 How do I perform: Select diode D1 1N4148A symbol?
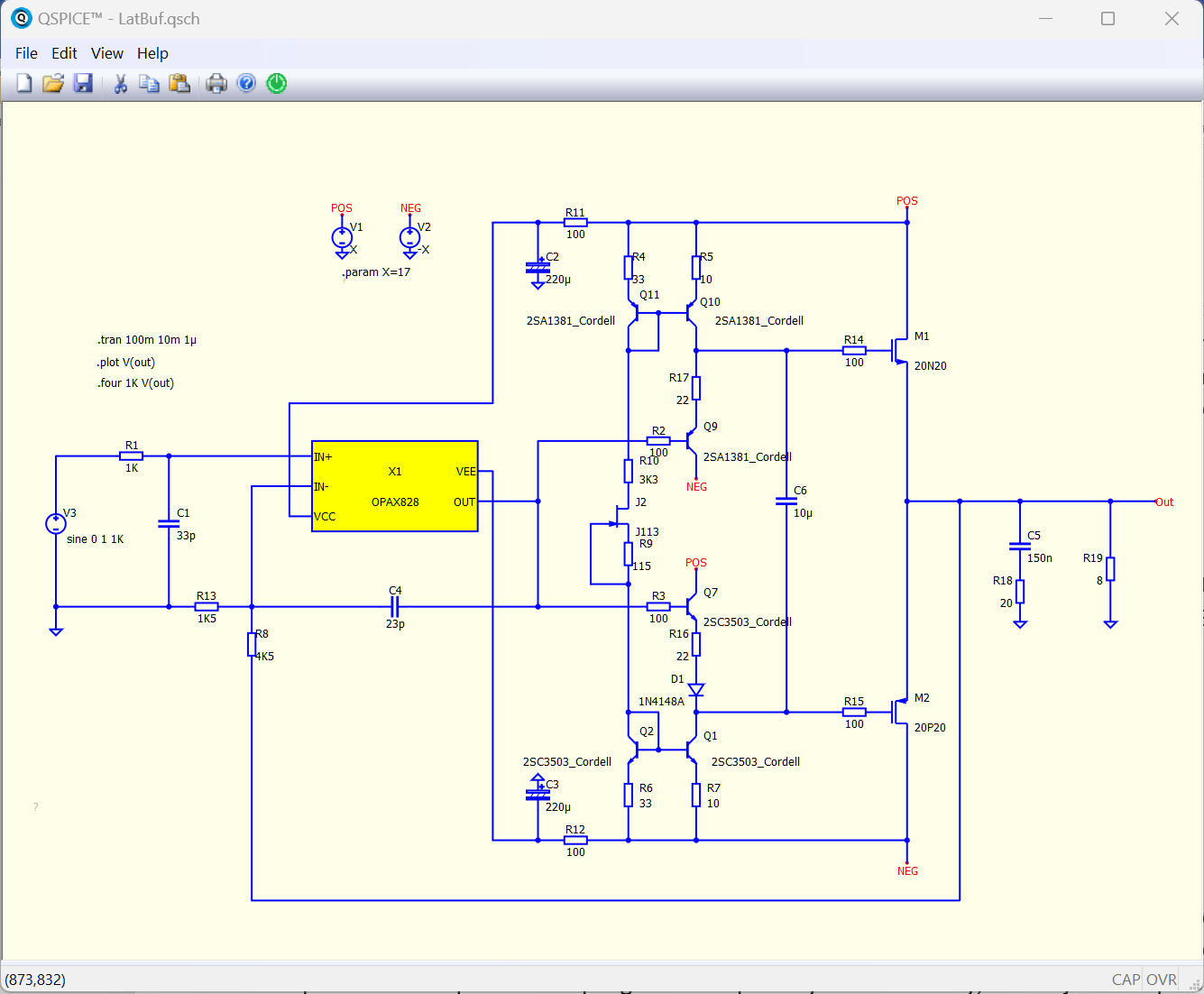click(x=696, y=689)
